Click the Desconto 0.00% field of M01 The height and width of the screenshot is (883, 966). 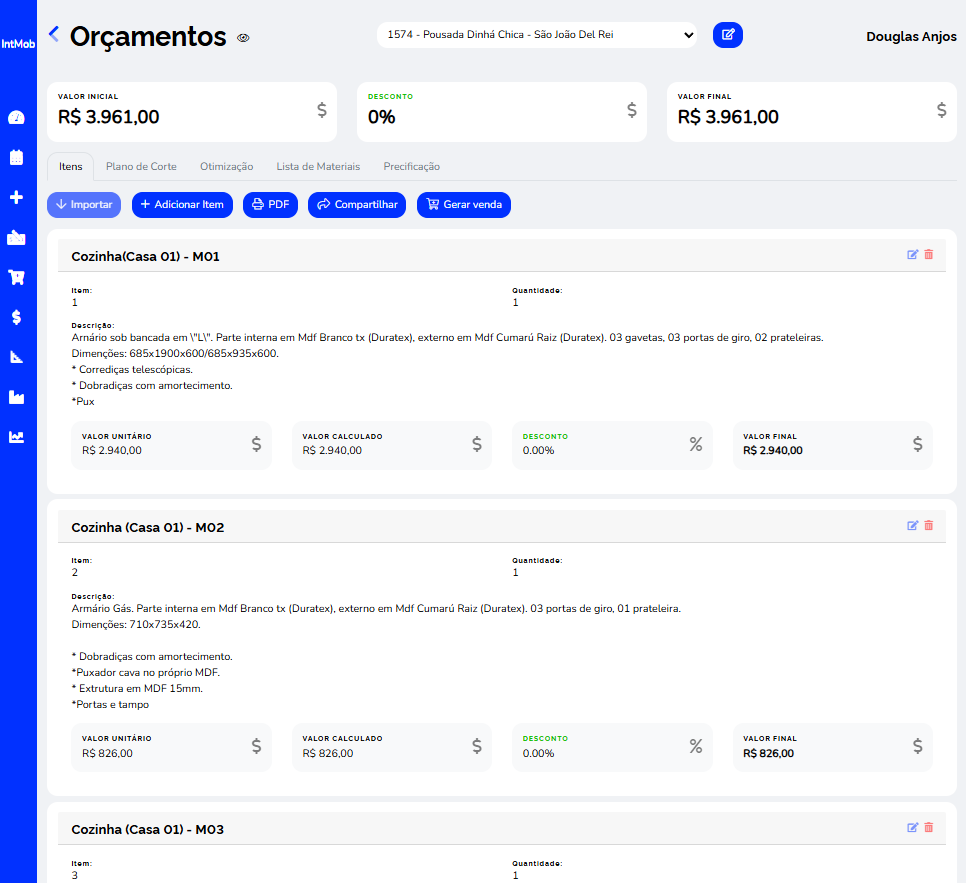pyautogui.click(x=611, y=445)
